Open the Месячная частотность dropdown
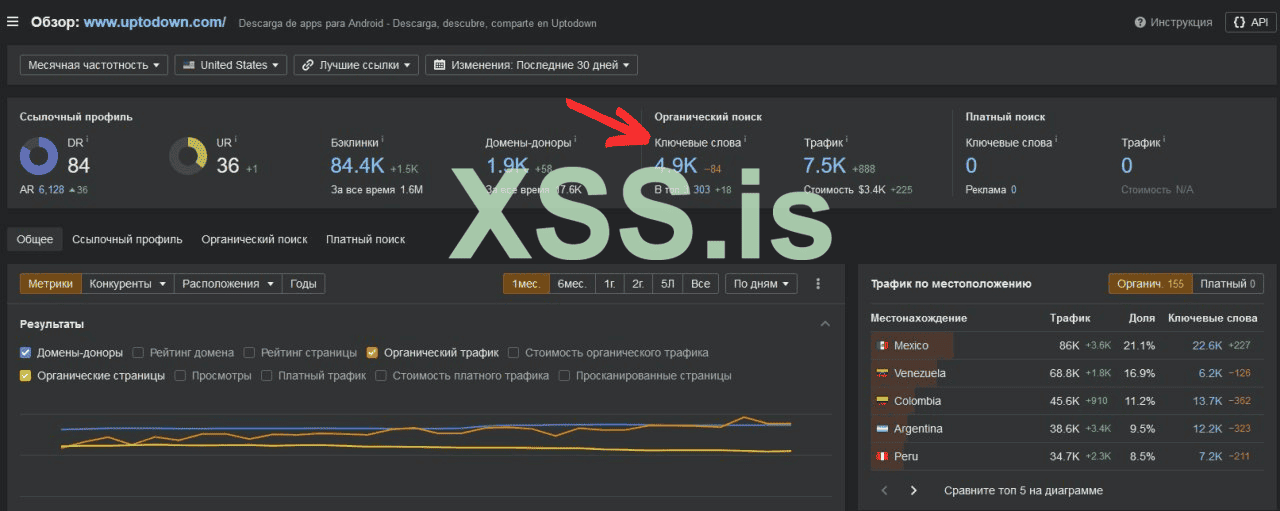 pyautogui.click(x=94, y=65)
